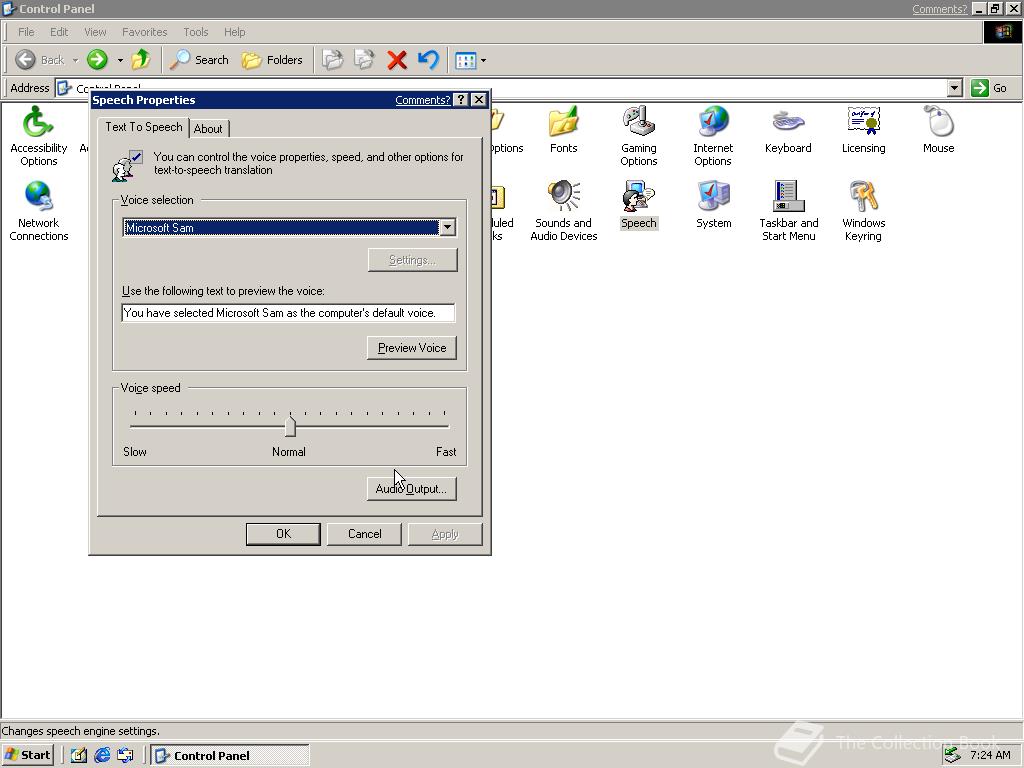Open Sounds and Audio Devices icon
The width and height of the screenshot is (1024, 768).
click(x=564, y=210)
